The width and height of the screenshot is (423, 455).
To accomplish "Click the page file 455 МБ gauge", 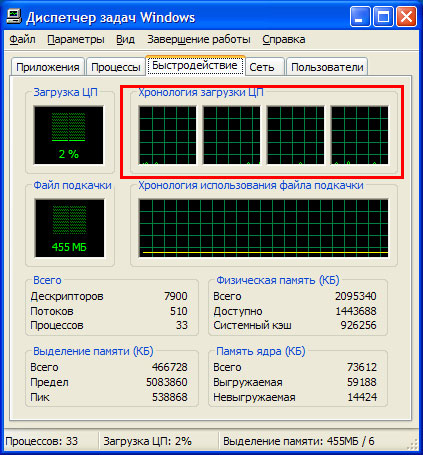I will pos(69,228).
